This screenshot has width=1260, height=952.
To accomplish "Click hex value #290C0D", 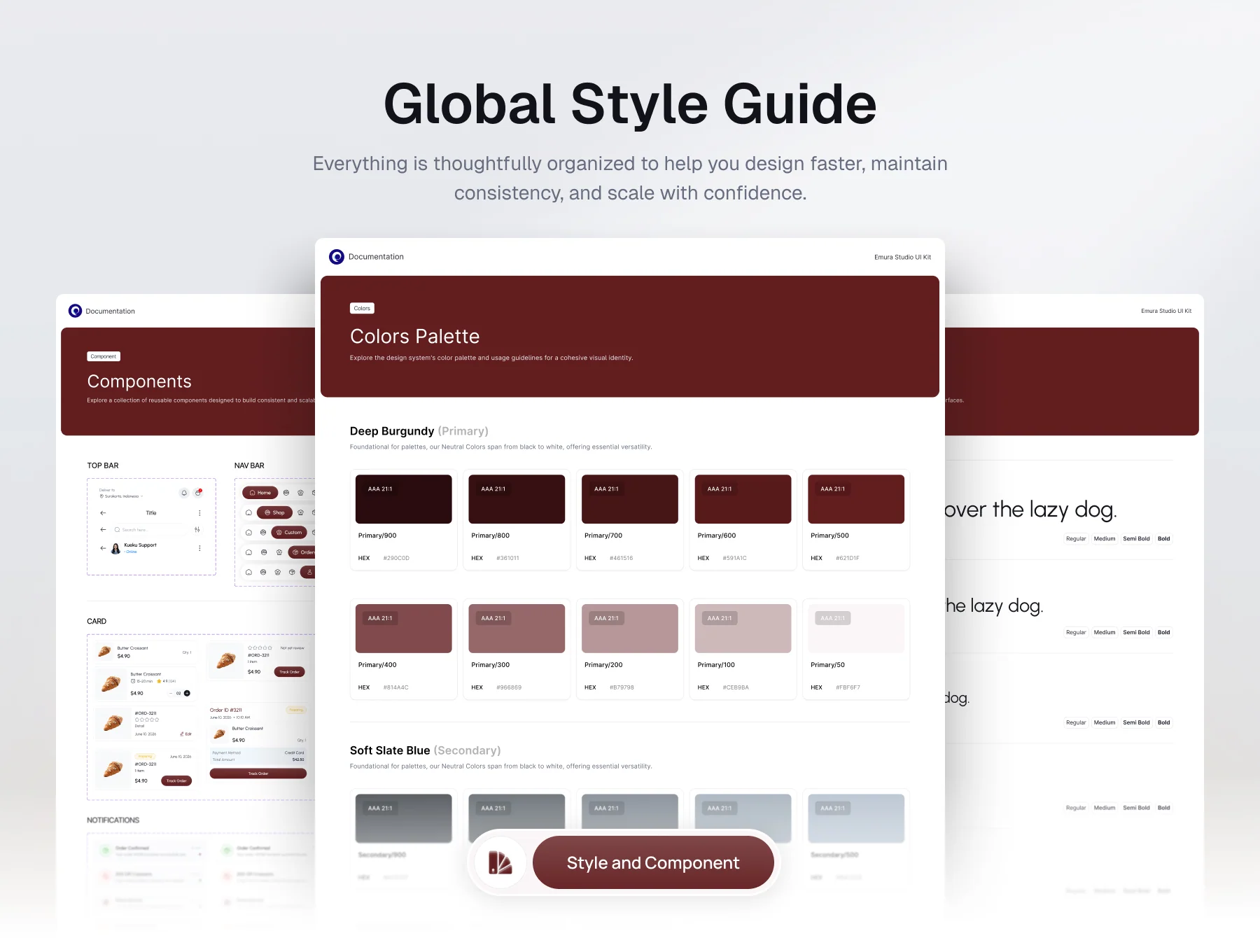I will pos(396,558).
